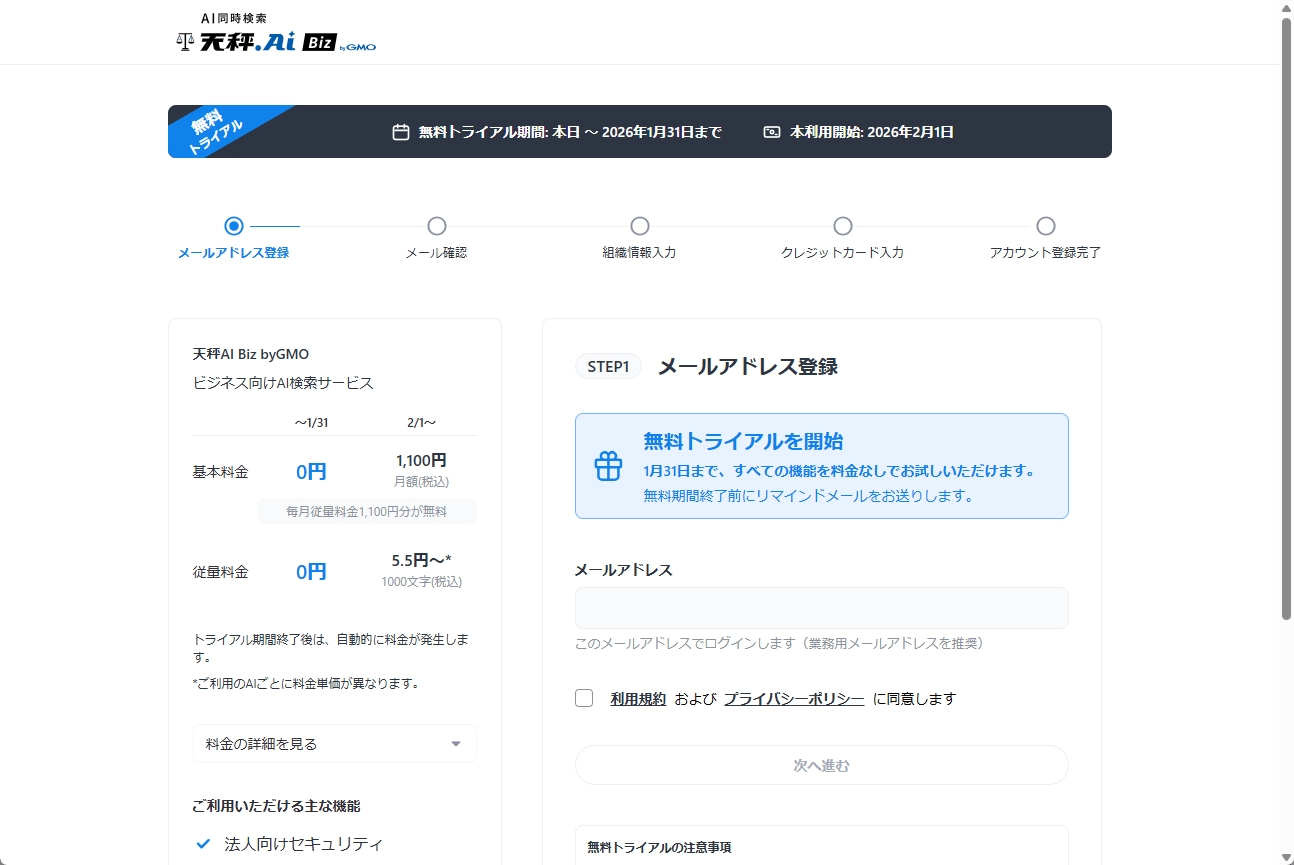Click the アカウント登録完了 step label
The height and width of the screenshot is (865, 1294).
[x=1046, y=253]
